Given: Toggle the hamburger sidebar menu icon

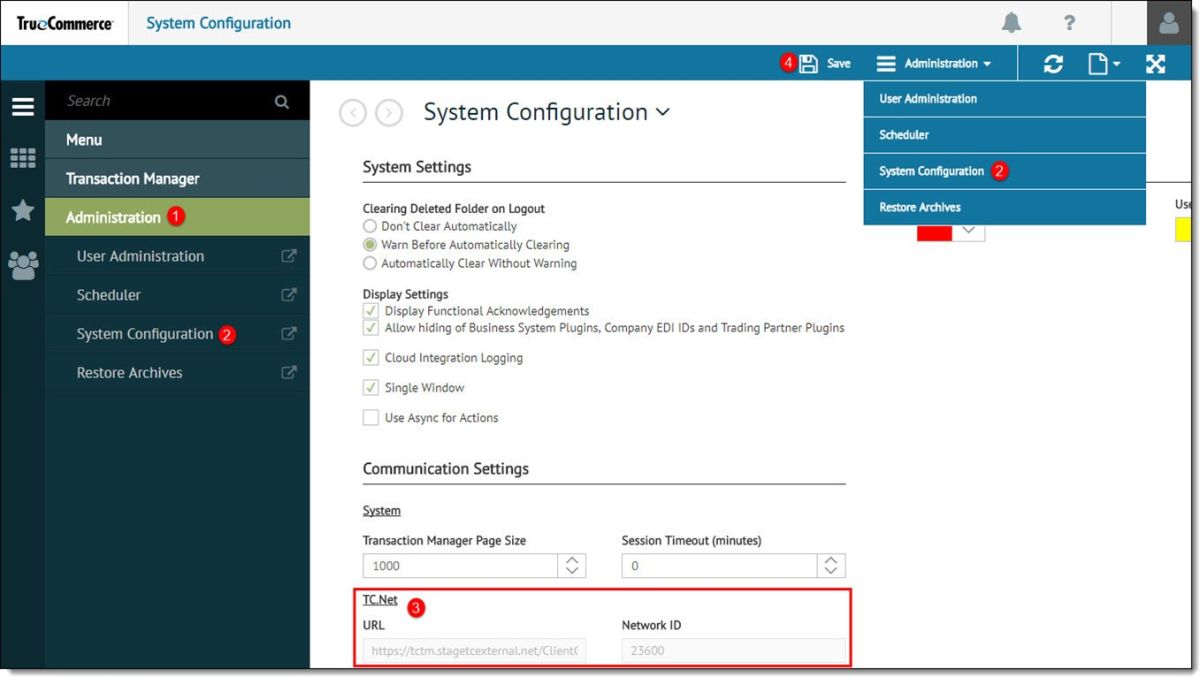Looking at the screenshot, I should click(22, 107).
